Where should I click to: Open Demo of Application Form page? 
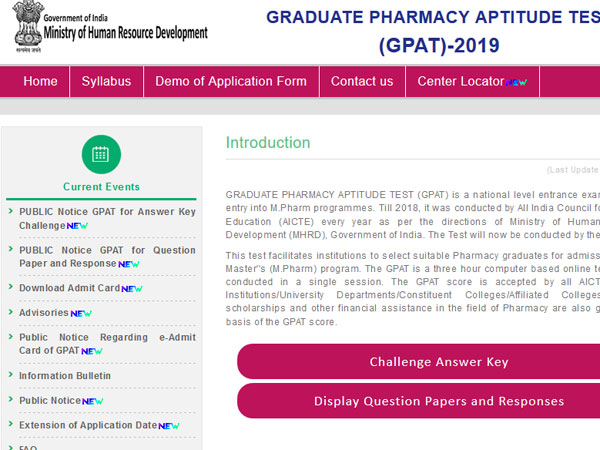tap(231, 81)
